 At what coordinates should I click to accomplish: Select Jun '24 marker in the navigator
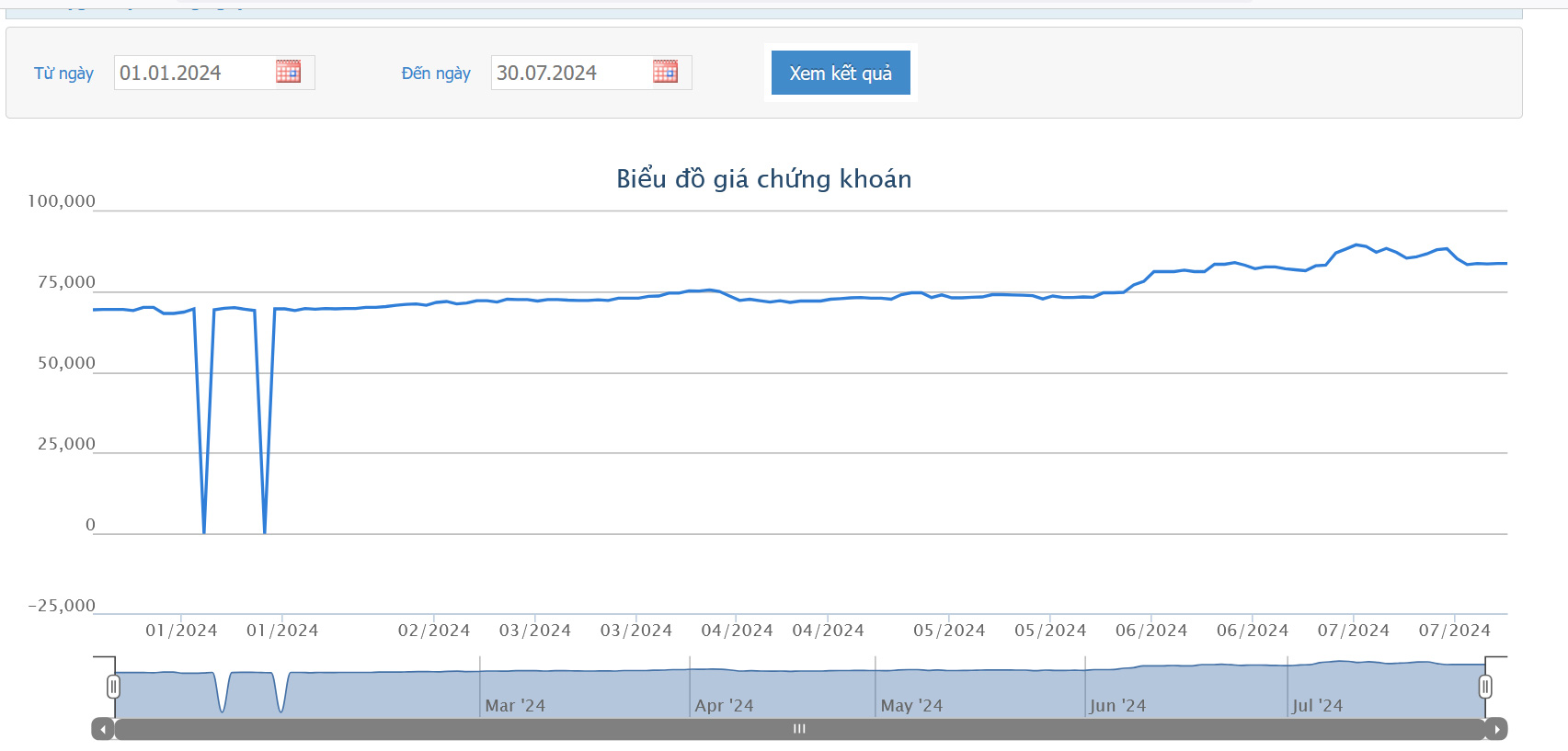click(1117, 705)
